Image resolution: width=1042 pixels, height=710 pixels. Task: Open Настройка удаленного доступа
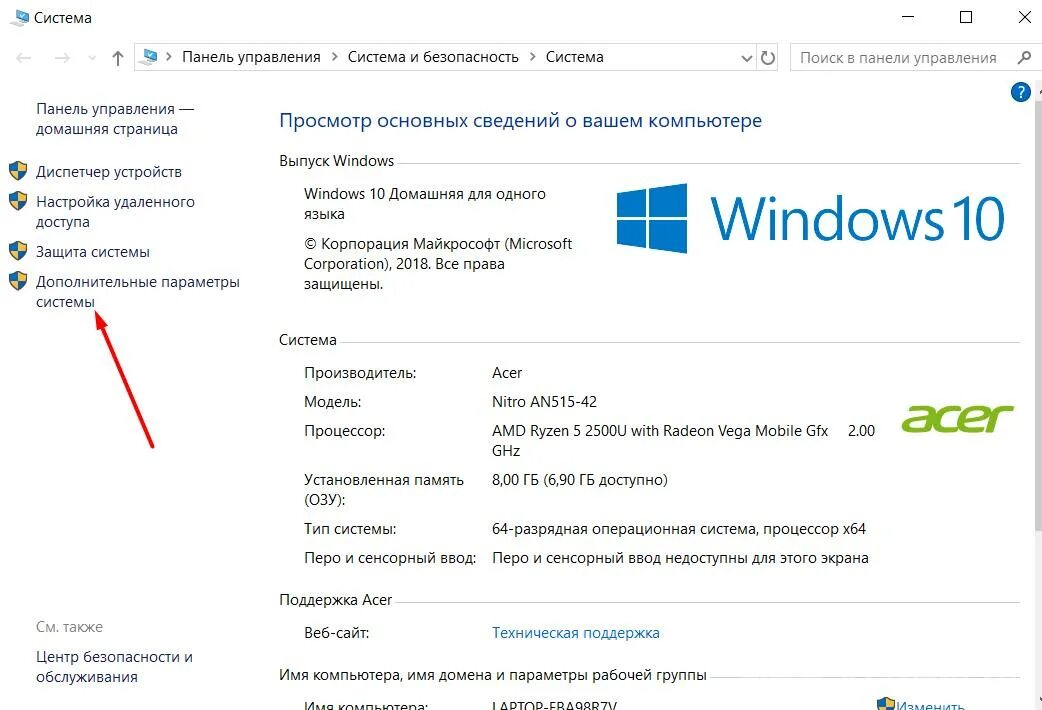pyautogui.click(x=115, y=211)
